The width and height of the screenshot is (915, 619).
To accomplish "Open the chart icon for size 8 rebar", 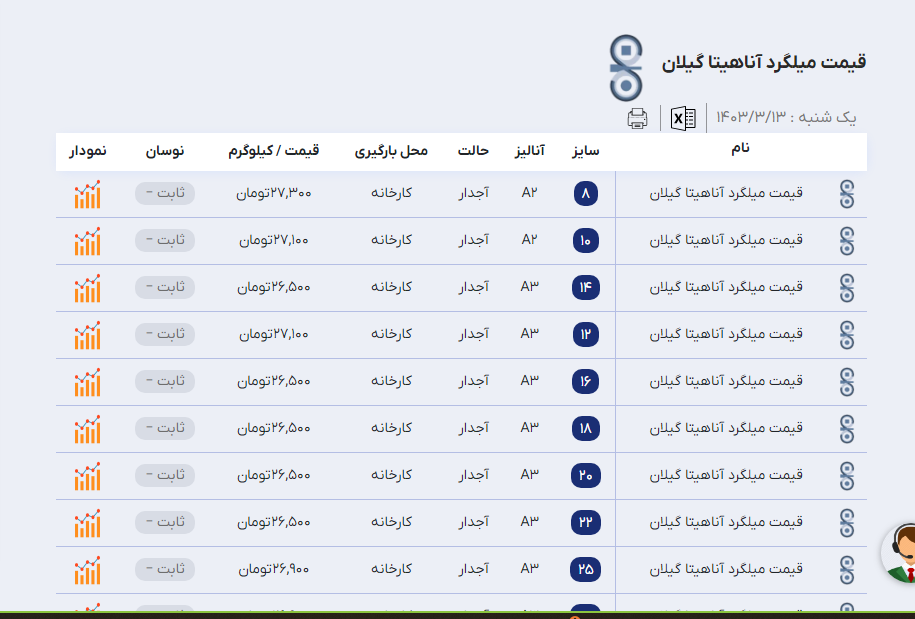I will (88, 194).
